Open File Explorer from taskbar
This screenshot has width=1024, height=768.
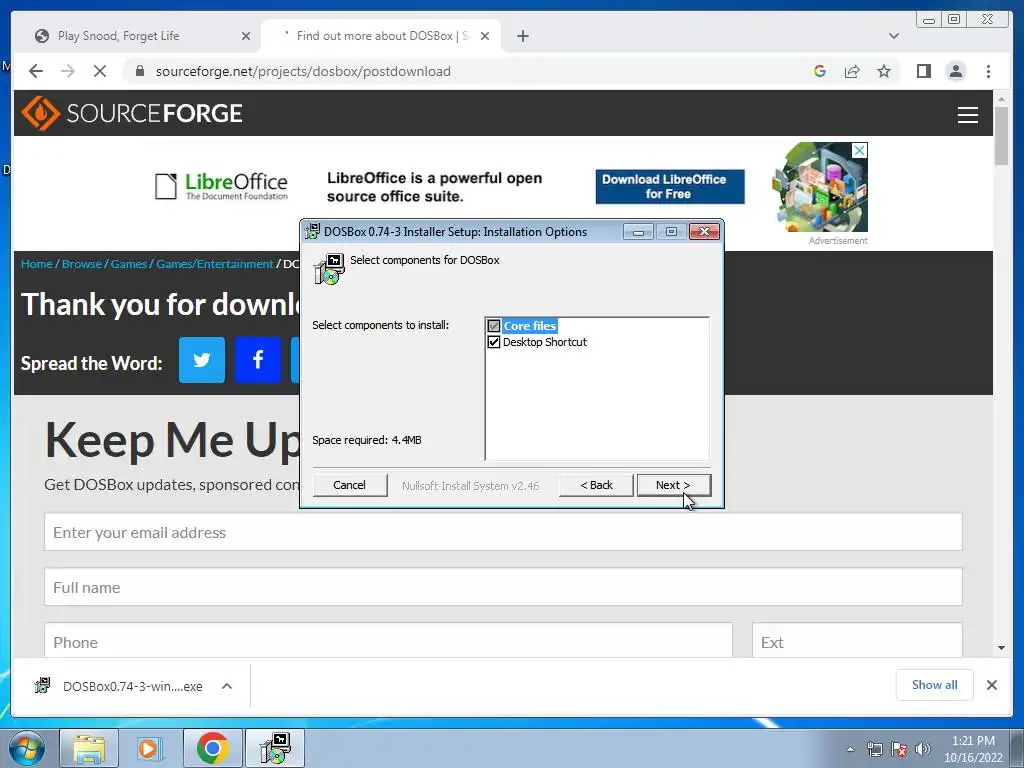pyautogui.click(x=89, y=748)
